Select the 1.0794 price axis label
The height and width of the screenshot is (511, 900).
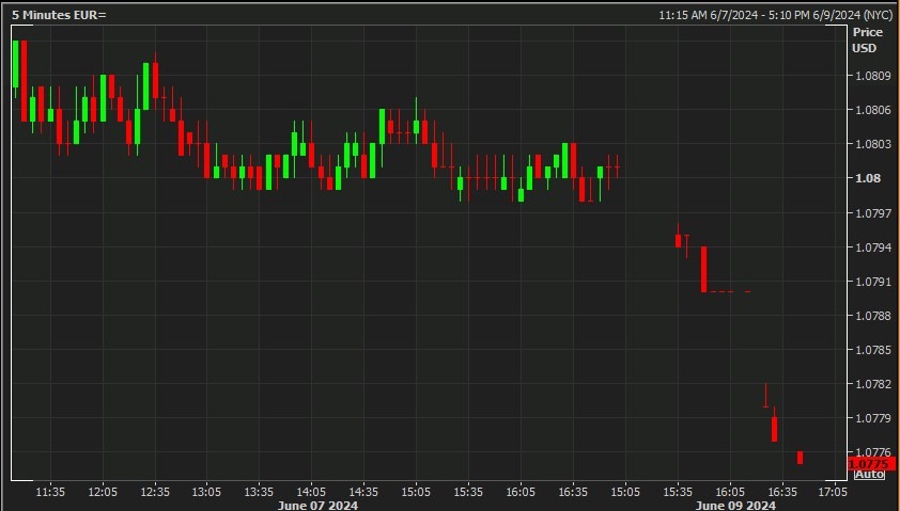click(872, 247)
